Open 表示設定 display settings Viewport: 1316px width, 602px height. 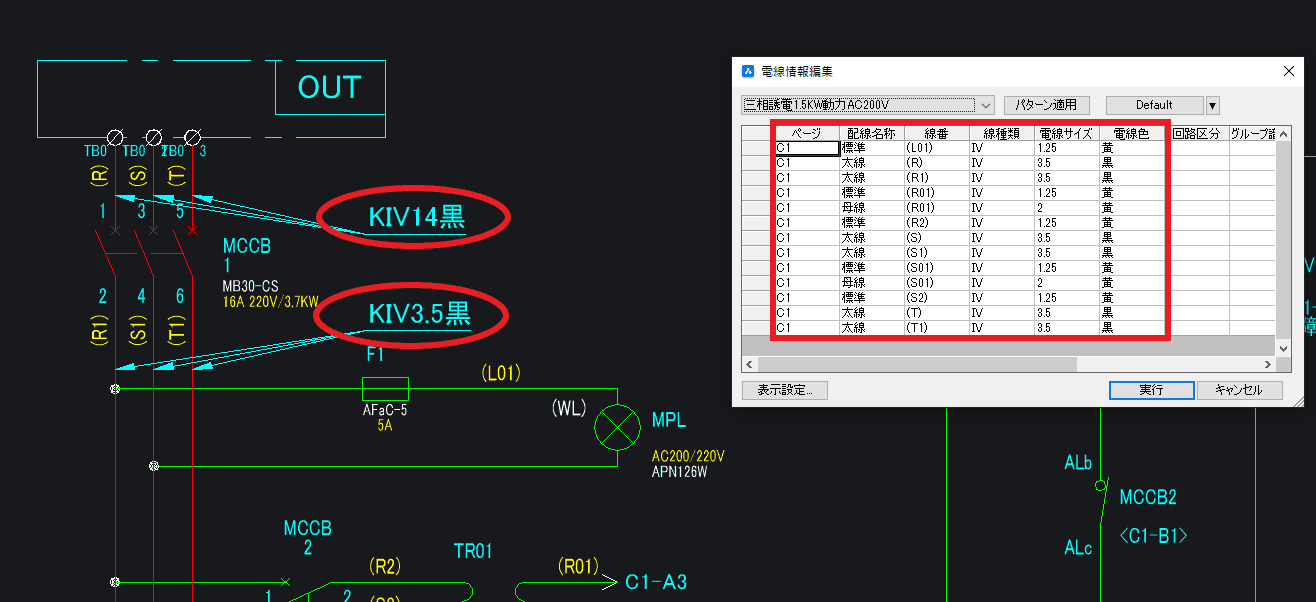click(784, 390)
